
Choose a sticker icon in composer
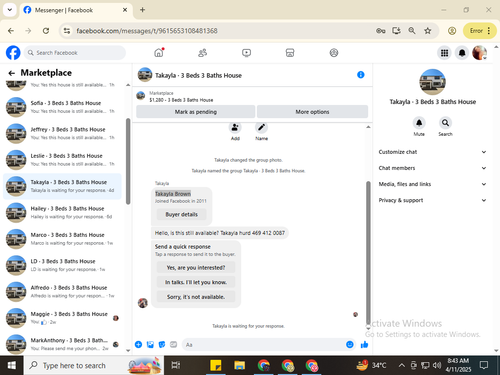[162, 344]
